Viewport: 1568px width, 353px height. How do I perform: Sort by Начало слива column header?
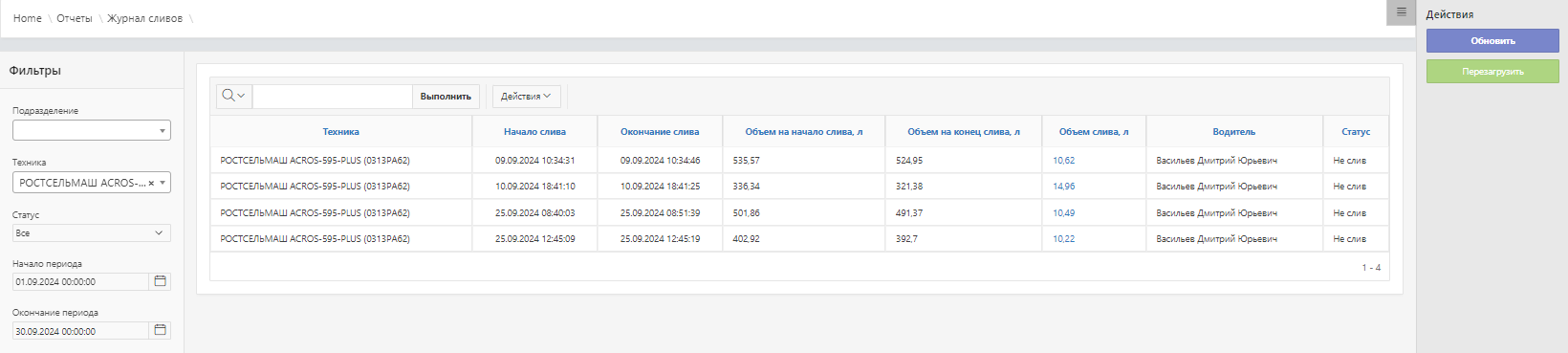[x=534, y=132]
